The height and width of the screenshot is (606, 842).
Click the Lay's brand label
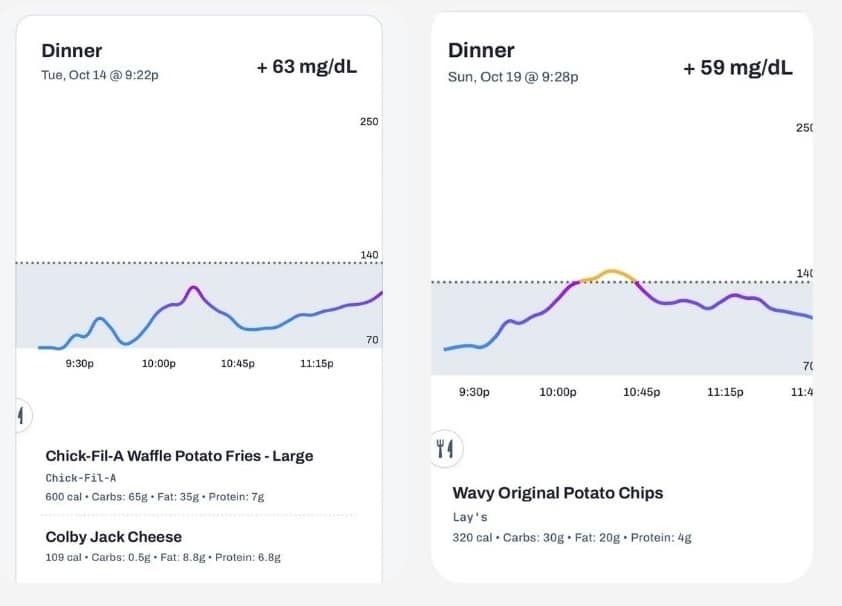tap(470, 517)
